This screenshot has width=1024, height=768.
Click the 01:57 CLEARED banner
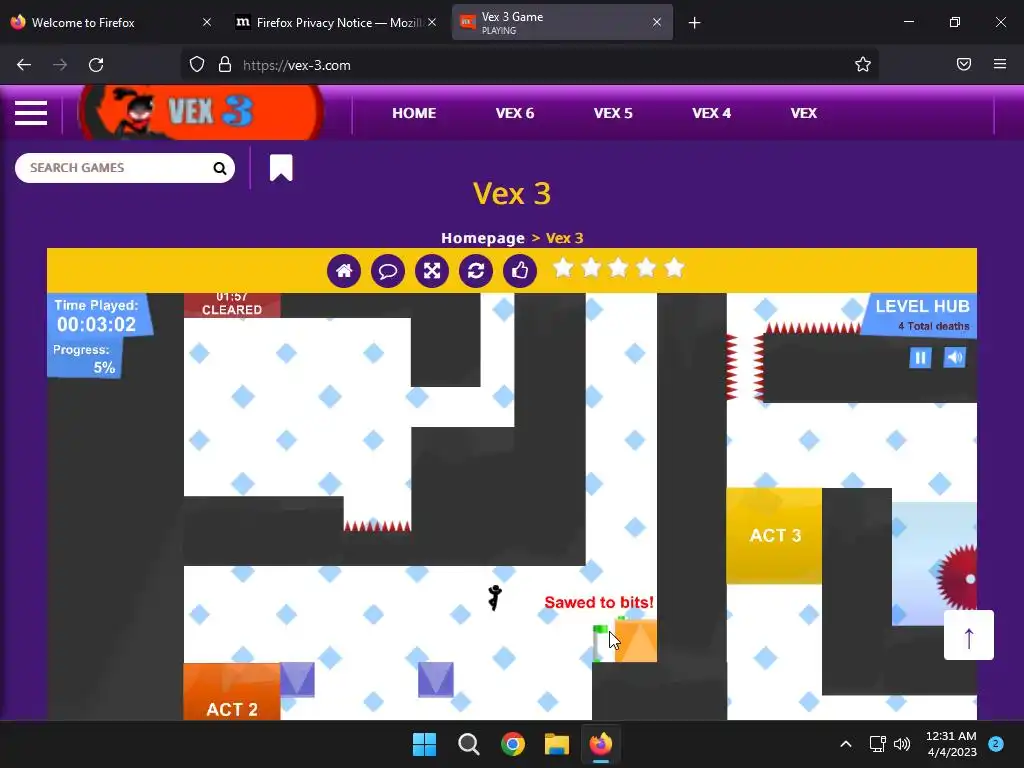(x=232, y=304)
